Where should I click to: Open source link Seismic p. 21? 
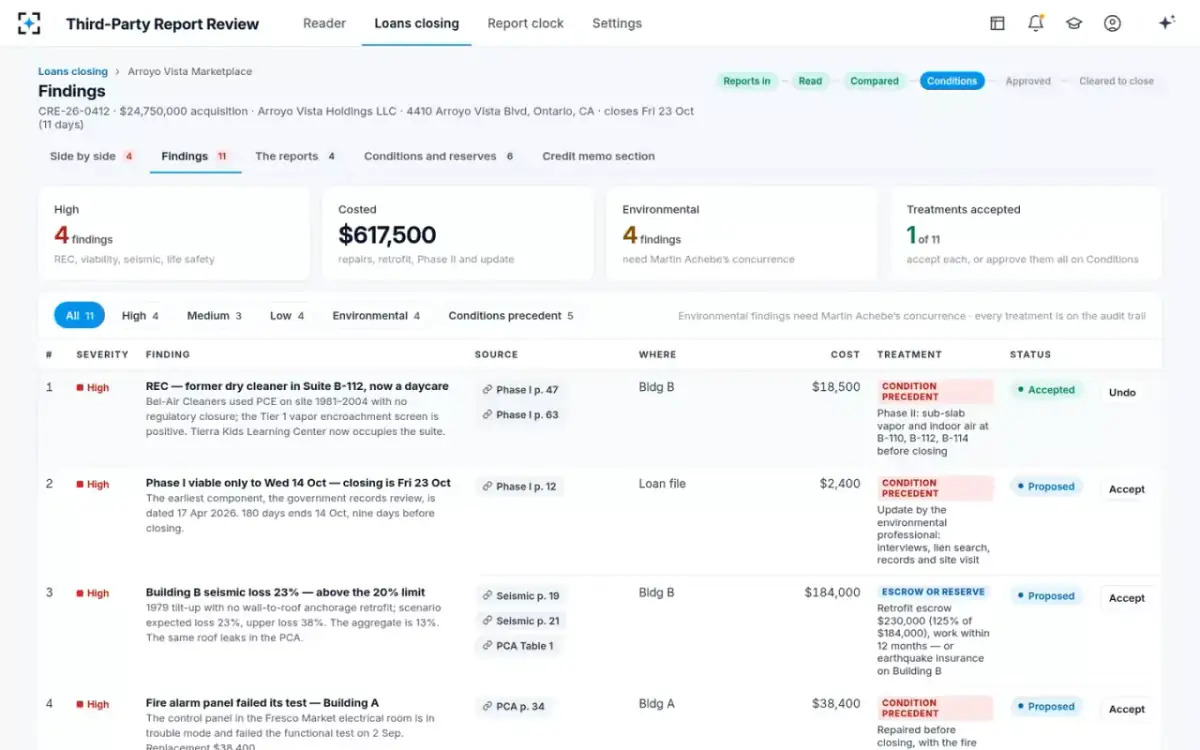coord(520,621)
